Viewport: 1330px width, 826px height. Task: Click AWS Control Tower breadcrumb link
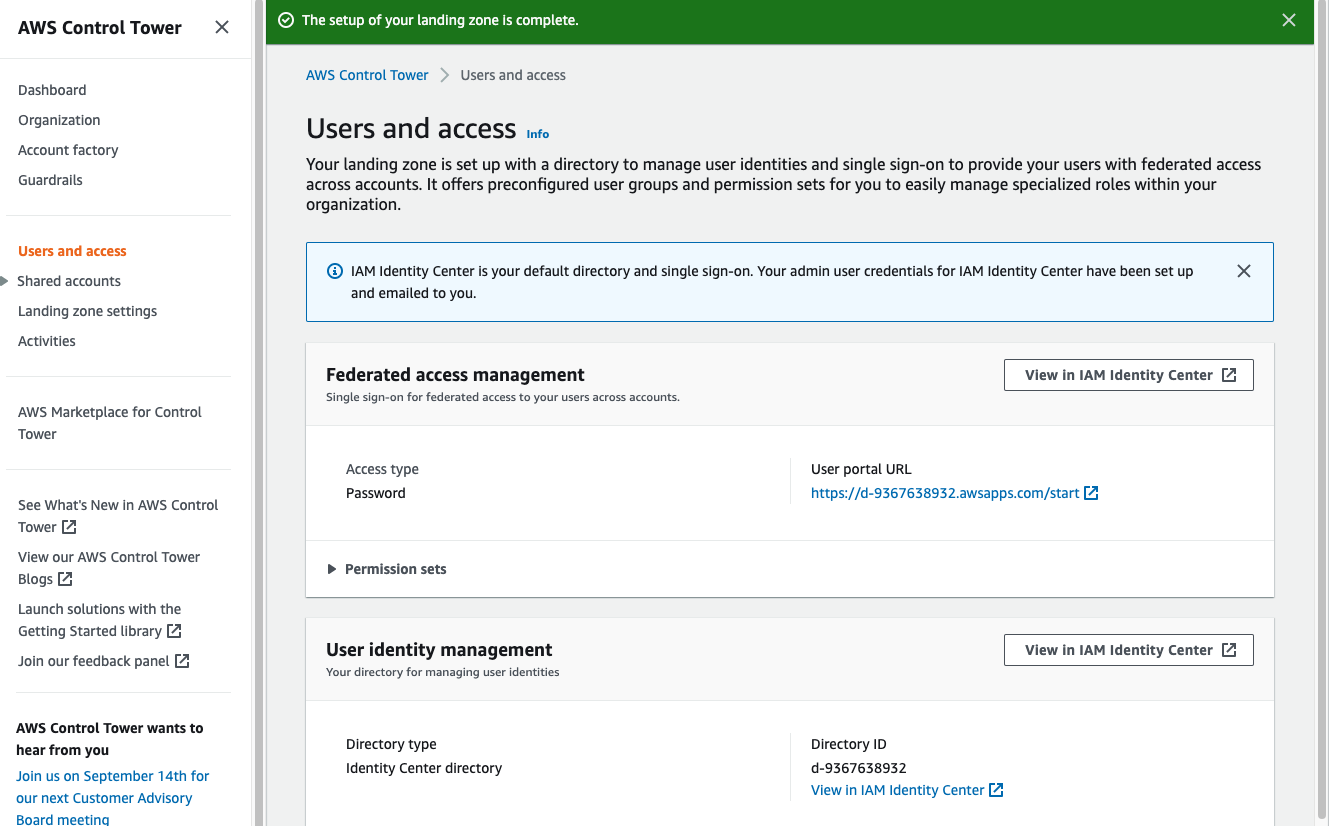click(367, 75)
